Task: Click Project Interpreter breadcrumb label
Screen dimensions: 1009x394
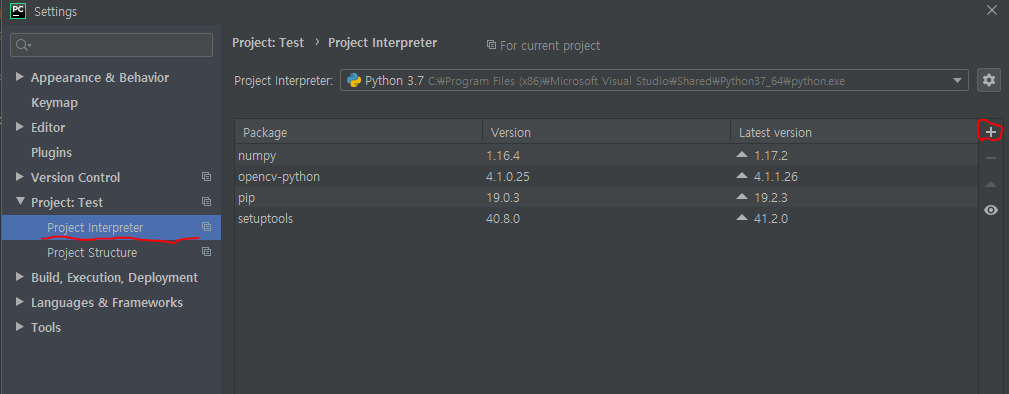Action: 383,42
